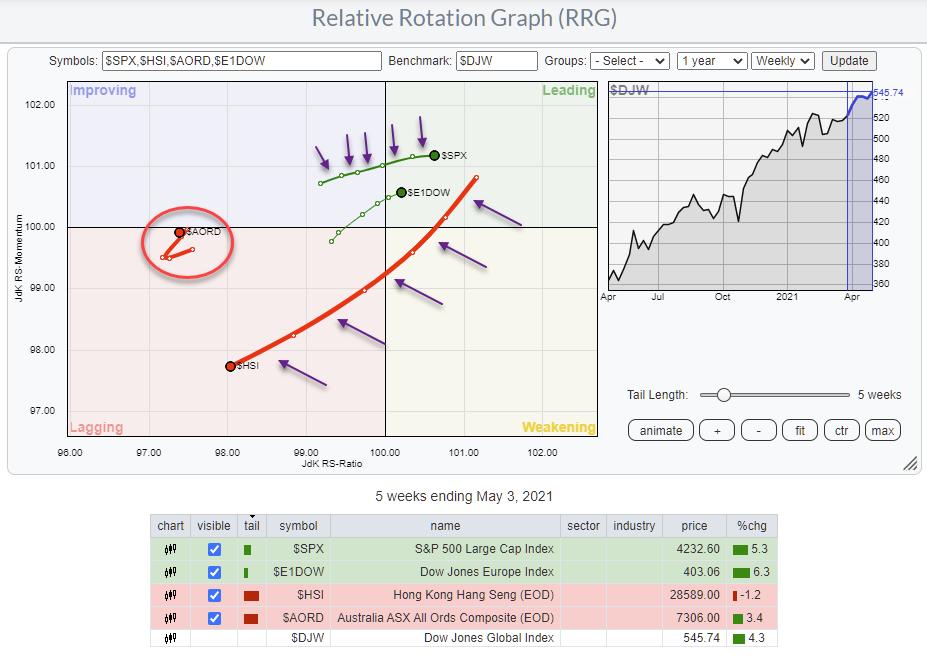Screen dimensions: 927x666
Task: Sort by chart column header
Action: pos(170,526)
